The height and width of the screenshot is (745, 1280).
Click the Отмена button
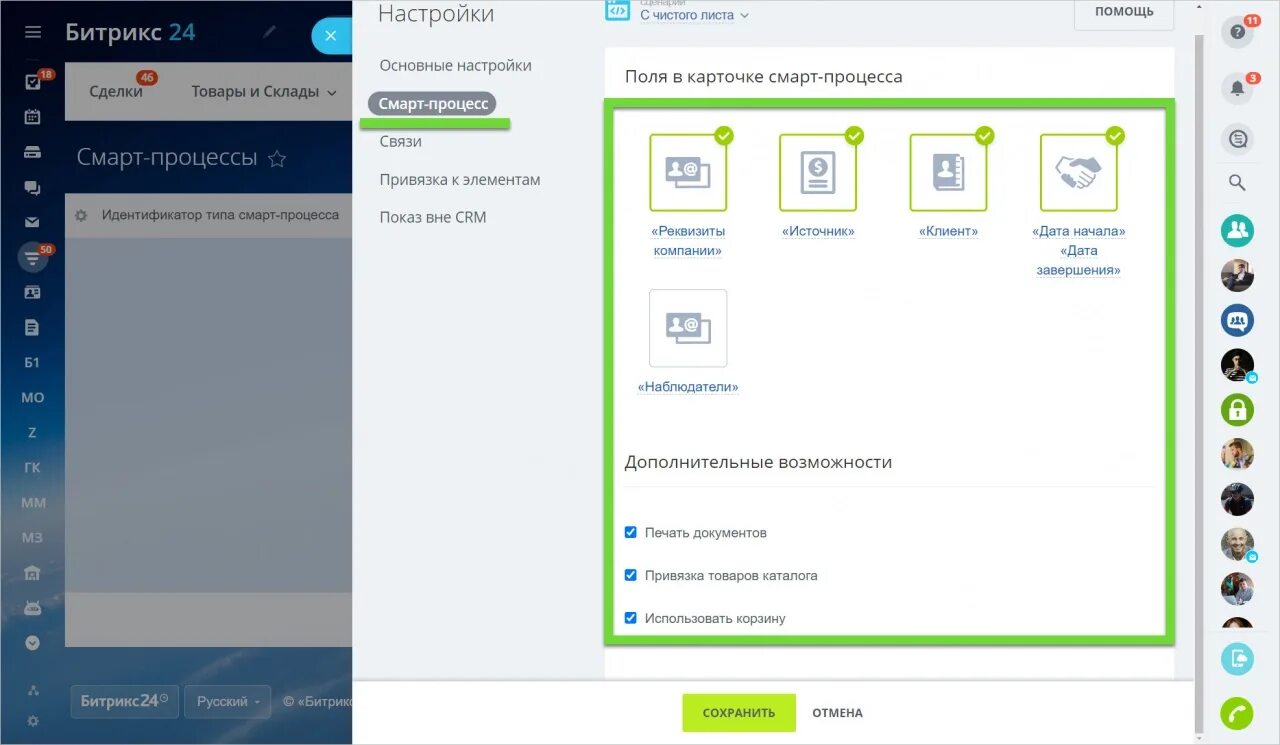pyautogui.click(x=837, y=713)
